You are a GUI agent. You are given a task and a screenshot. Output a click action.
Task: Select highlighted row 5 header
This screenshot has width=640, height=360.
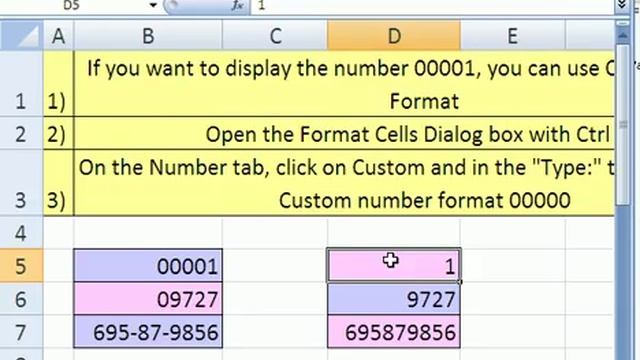pos(21,266)
